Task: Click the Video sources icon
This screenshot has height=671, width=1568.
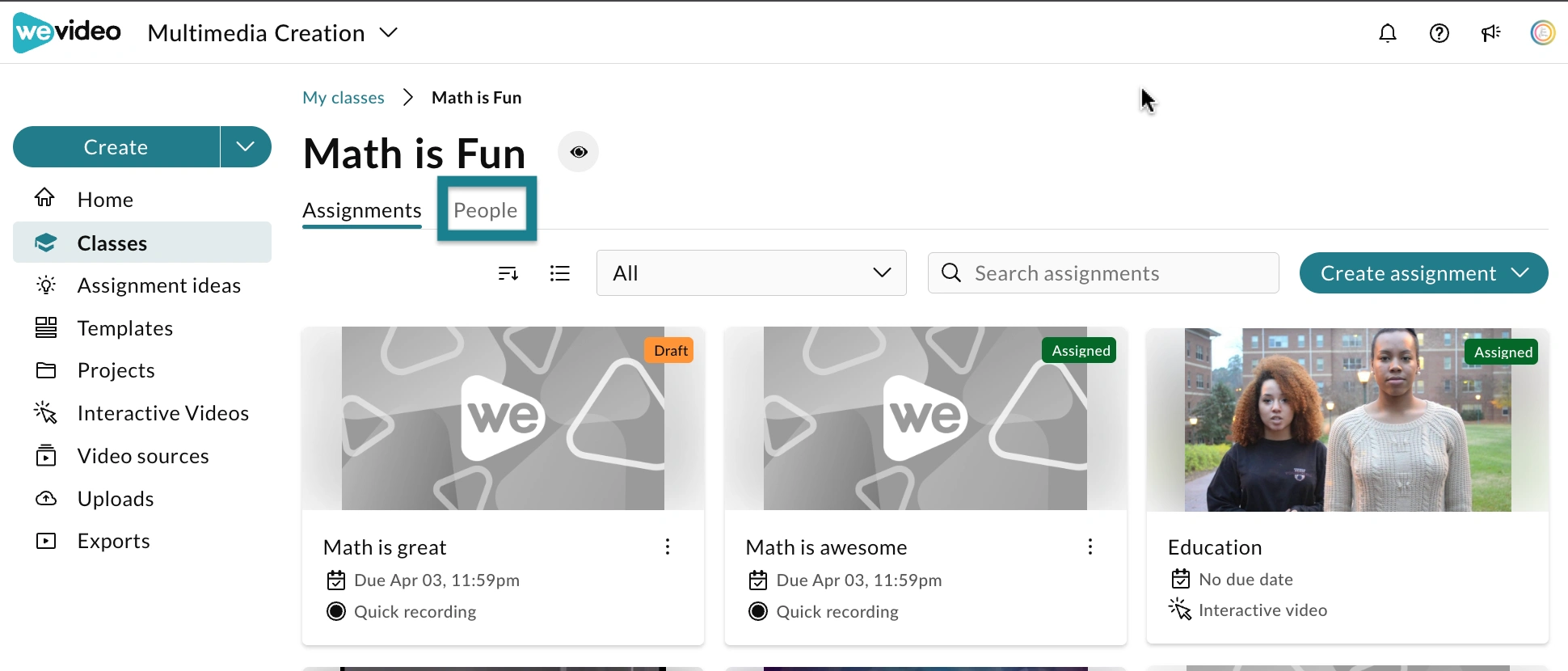Action: [x=46, y=455]
